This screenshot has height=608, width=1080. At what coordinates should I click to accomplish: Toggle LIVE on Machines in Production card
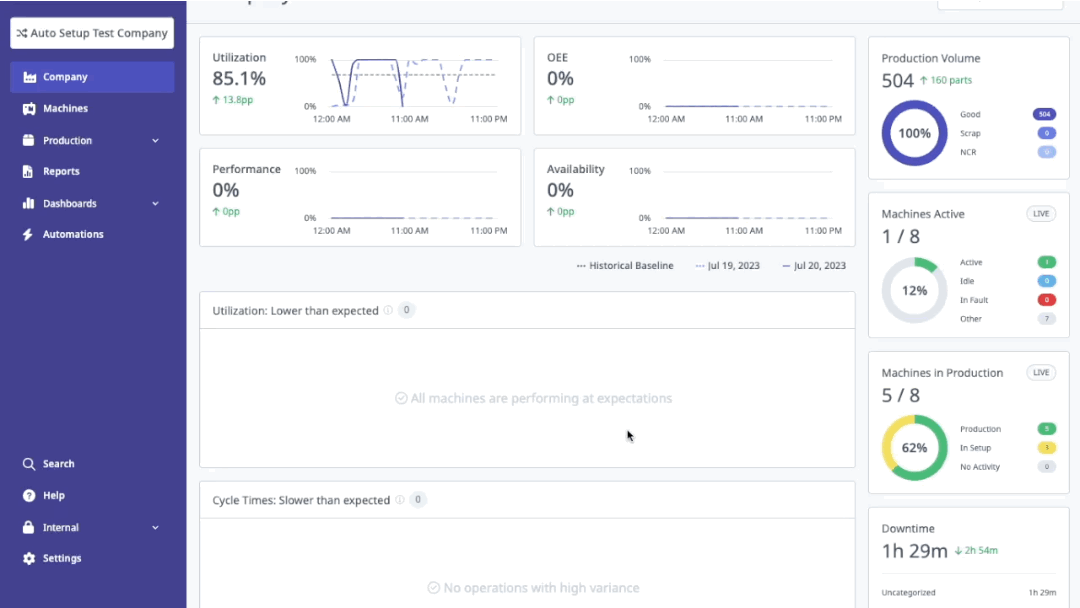point(1041,372)
